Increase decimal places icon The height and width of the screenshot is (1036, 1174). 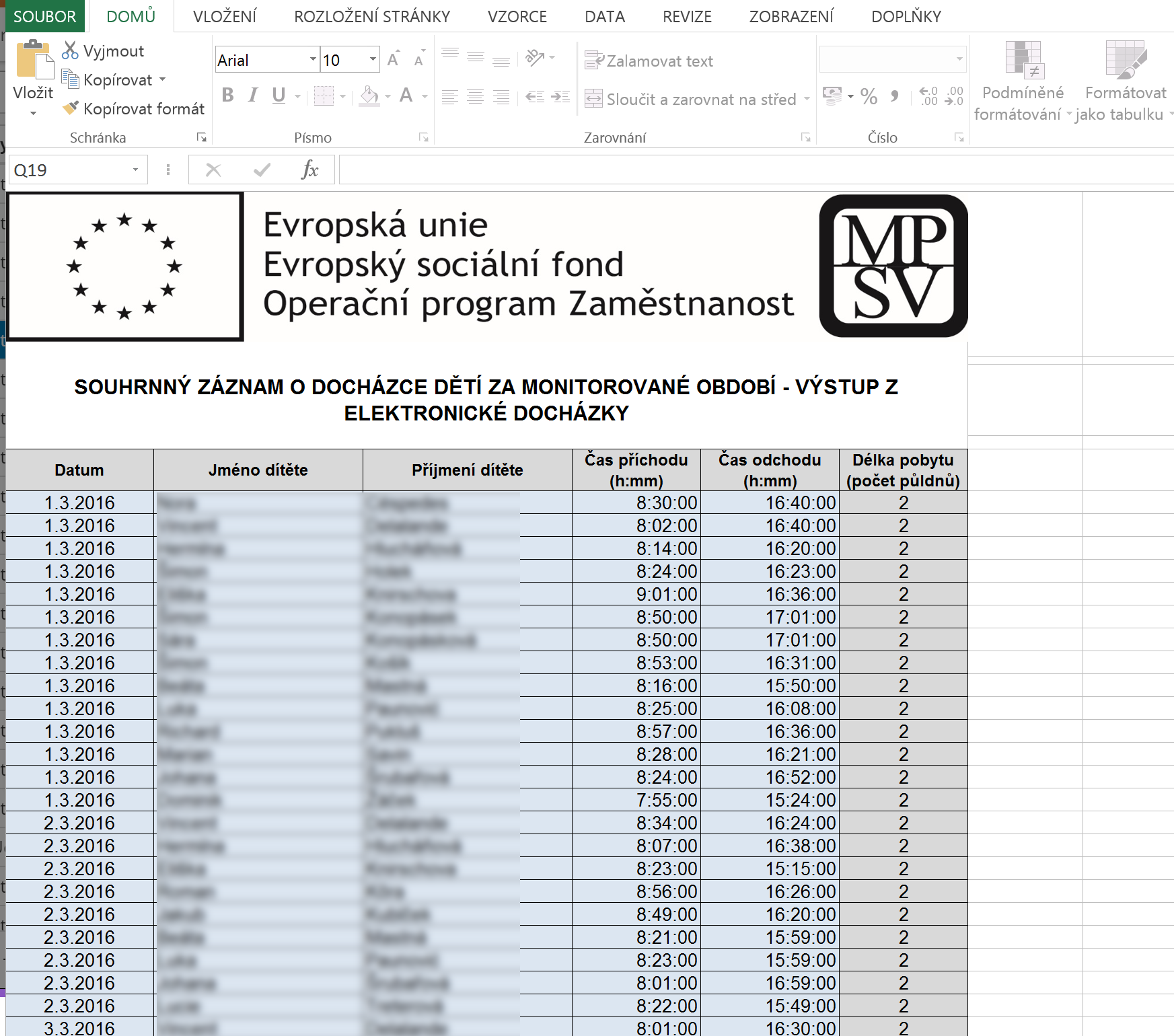928,96
